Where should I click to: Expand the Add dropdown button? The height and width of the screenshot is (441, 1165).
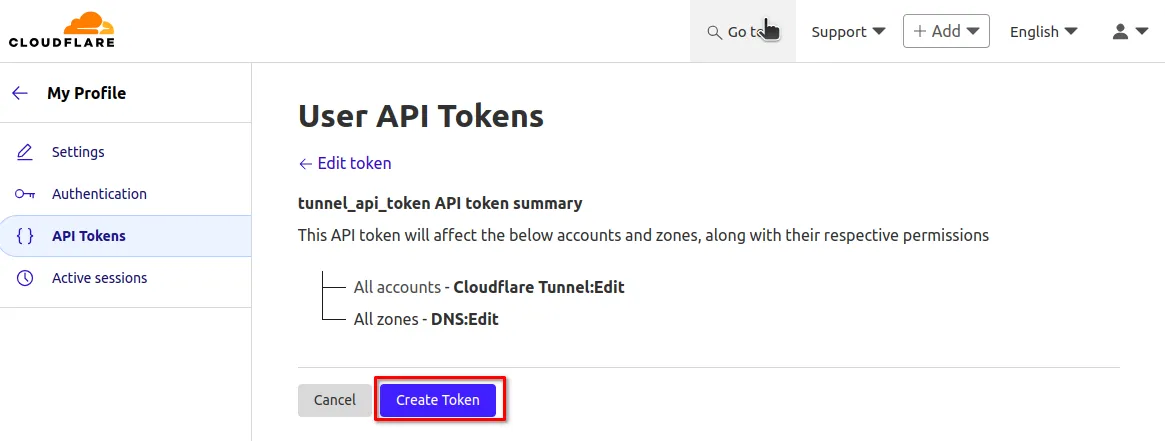coord(946,31)
